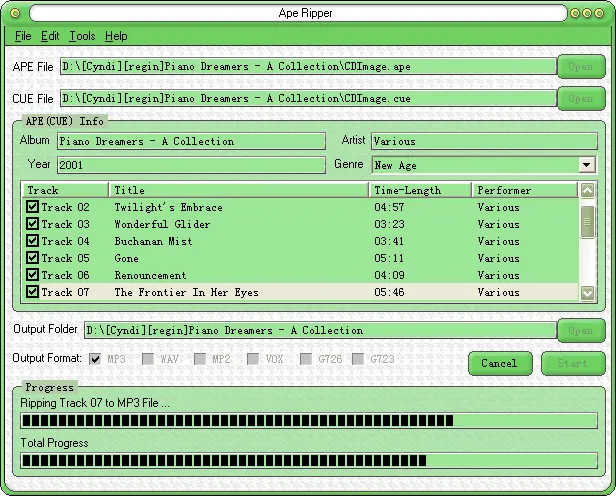Toggle the Track 05 Gone checkbox
616x496 pixels.
tap(33, 258)
